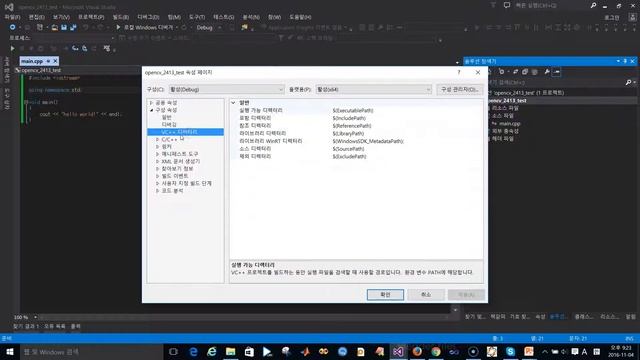The width and height of the screenshot is (640, 360).
Task: Start the Local Windows Debugger
Action: coord(146,27)
